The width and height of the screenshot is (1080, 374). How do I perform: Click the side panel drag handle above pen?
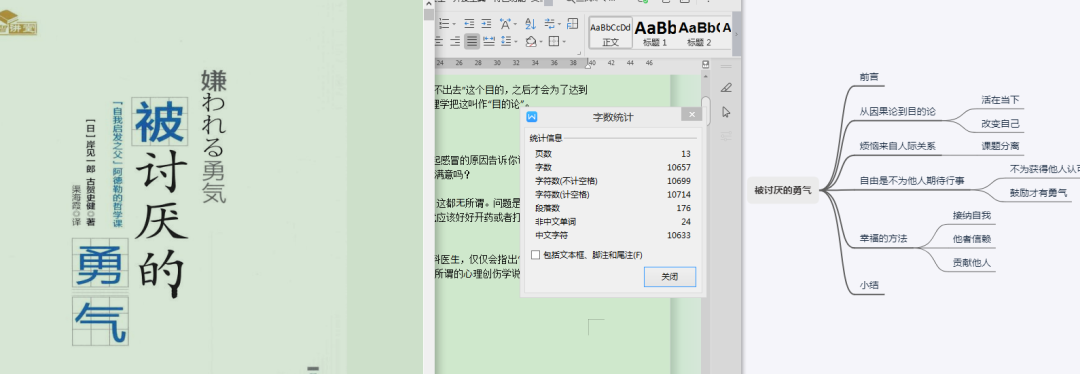click(x=726, y=66)
